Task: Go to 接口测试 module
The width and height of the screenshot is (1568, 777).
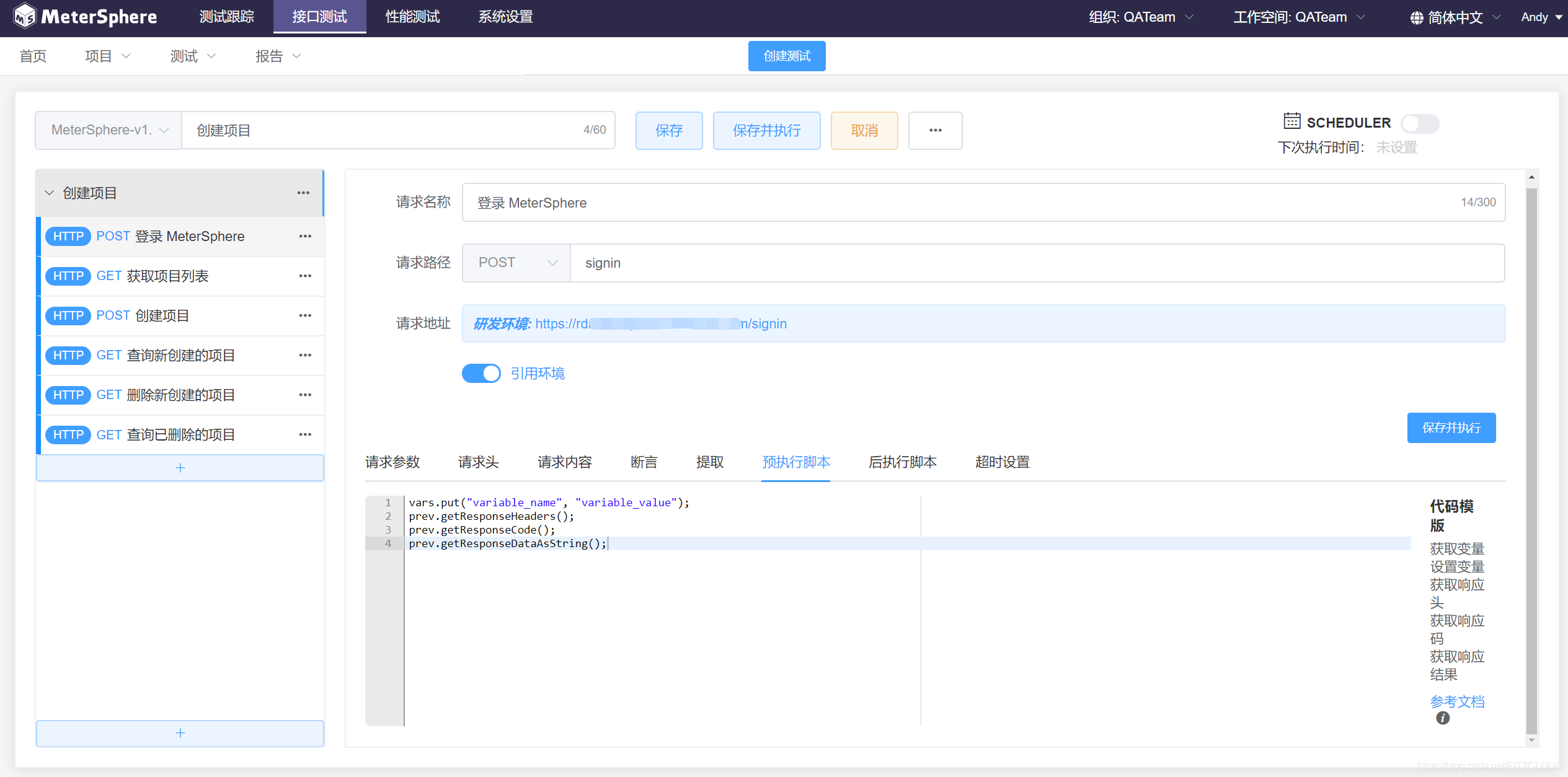Action: 319,17
